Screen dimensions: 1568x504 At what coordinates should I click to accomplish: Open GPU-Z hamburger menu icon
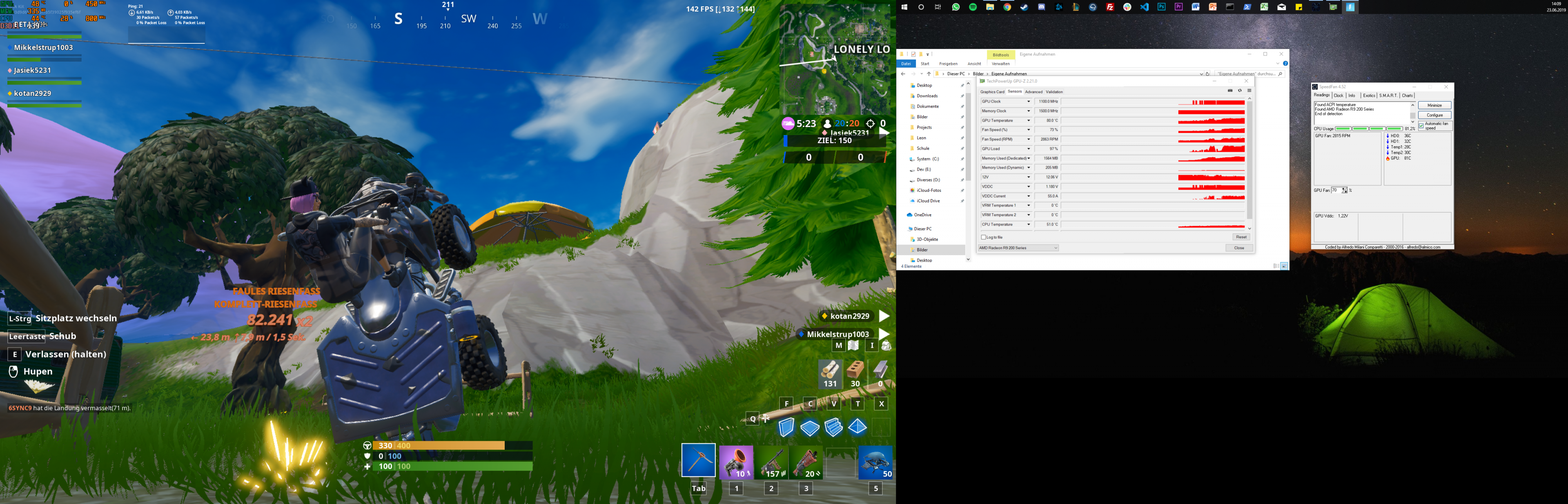click(x=1249, y=91)
